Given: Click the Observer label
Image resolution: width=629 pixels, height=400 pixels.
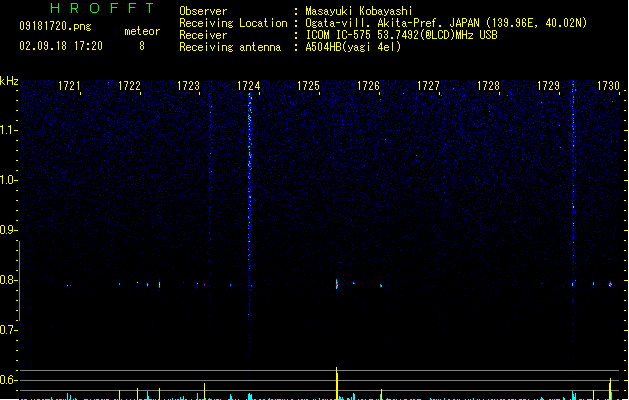Looking at the screenshot, I should tap(203, 11).
